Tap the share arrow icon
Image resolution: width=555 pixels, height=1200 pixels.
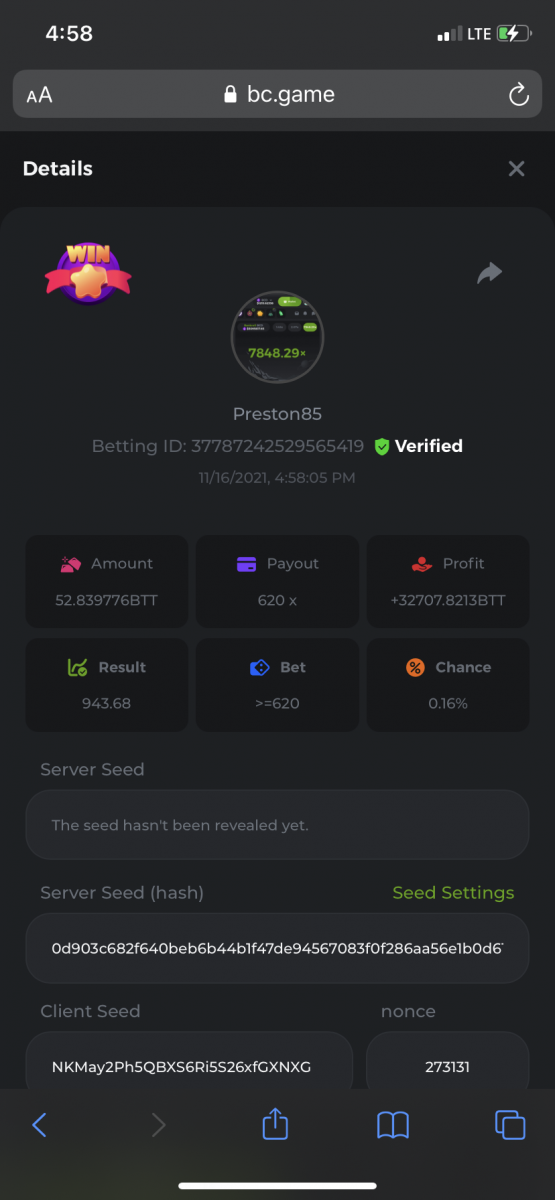(x=489, y=273)
